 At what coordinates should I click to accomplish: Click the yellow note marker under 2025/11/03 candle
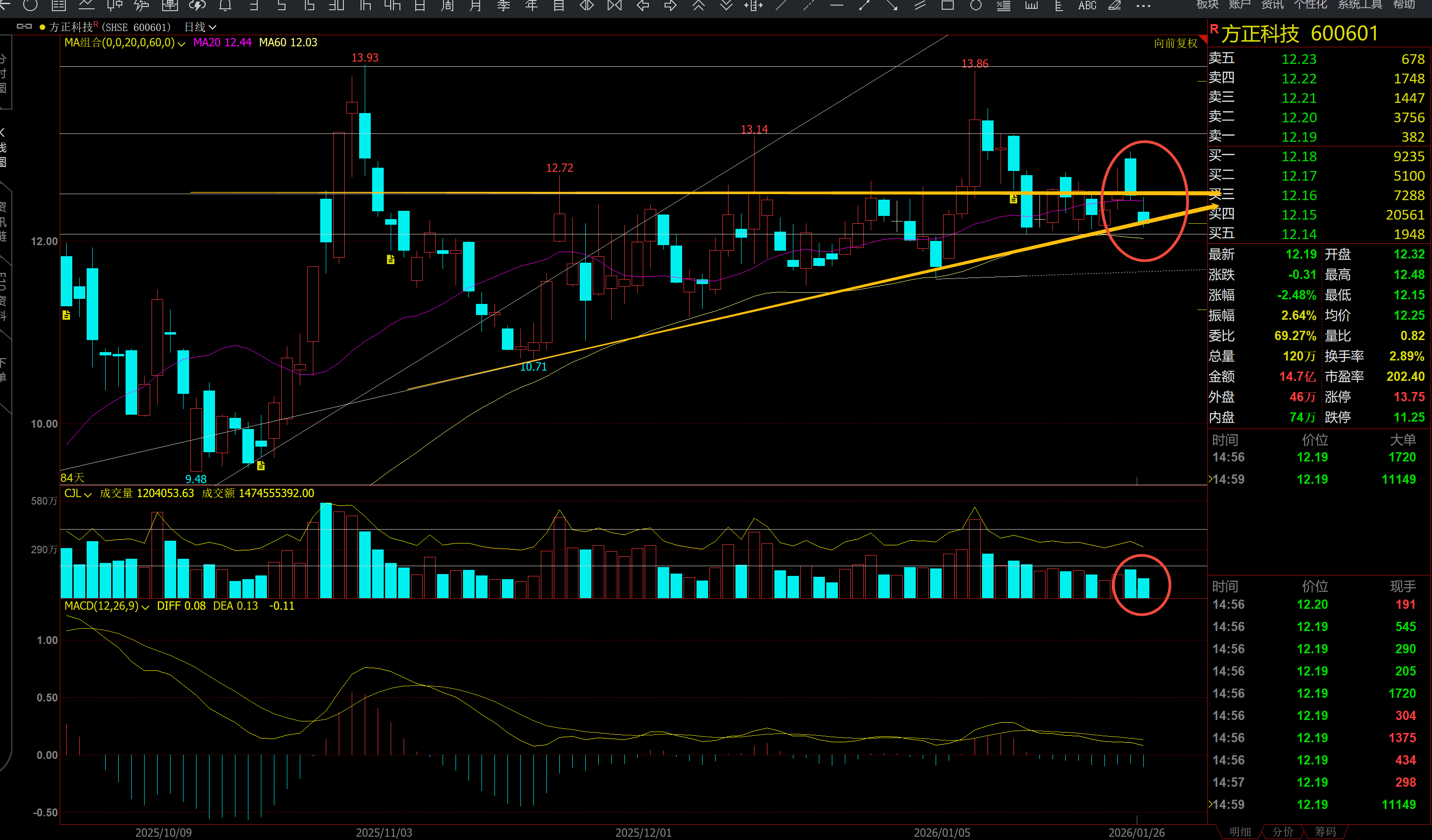(390, 259)
